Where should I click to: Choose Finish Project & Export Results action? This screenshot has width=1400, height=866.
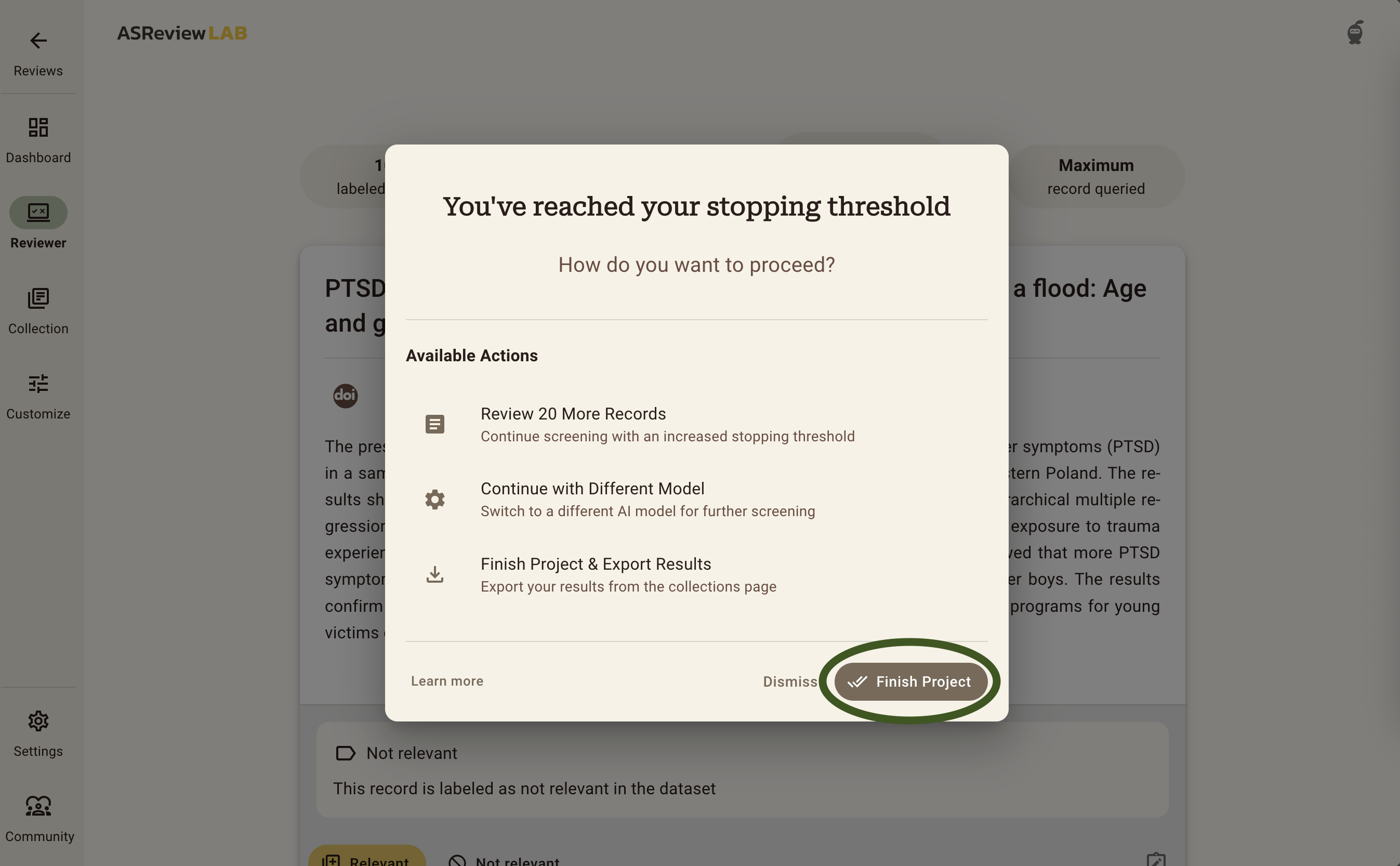coord(696,574)
